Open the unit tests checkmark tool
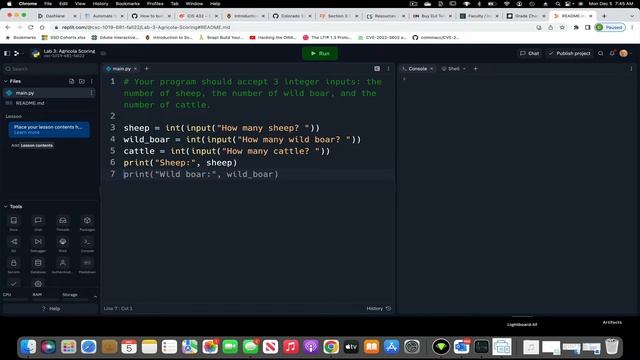The image size is (640, 360). (13, 284)
